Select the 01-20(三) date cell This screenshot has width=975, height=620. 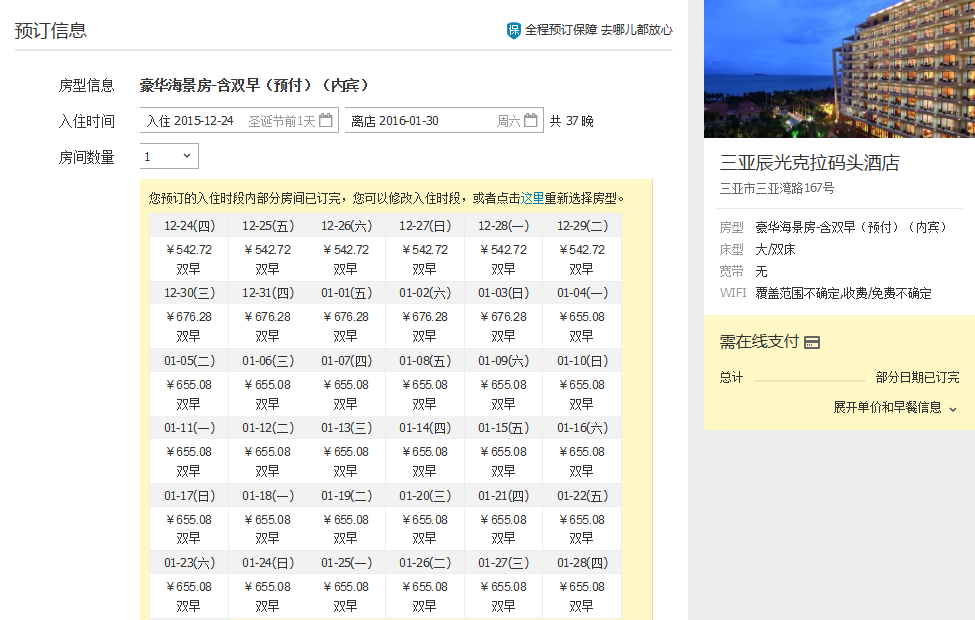(425, 496)
